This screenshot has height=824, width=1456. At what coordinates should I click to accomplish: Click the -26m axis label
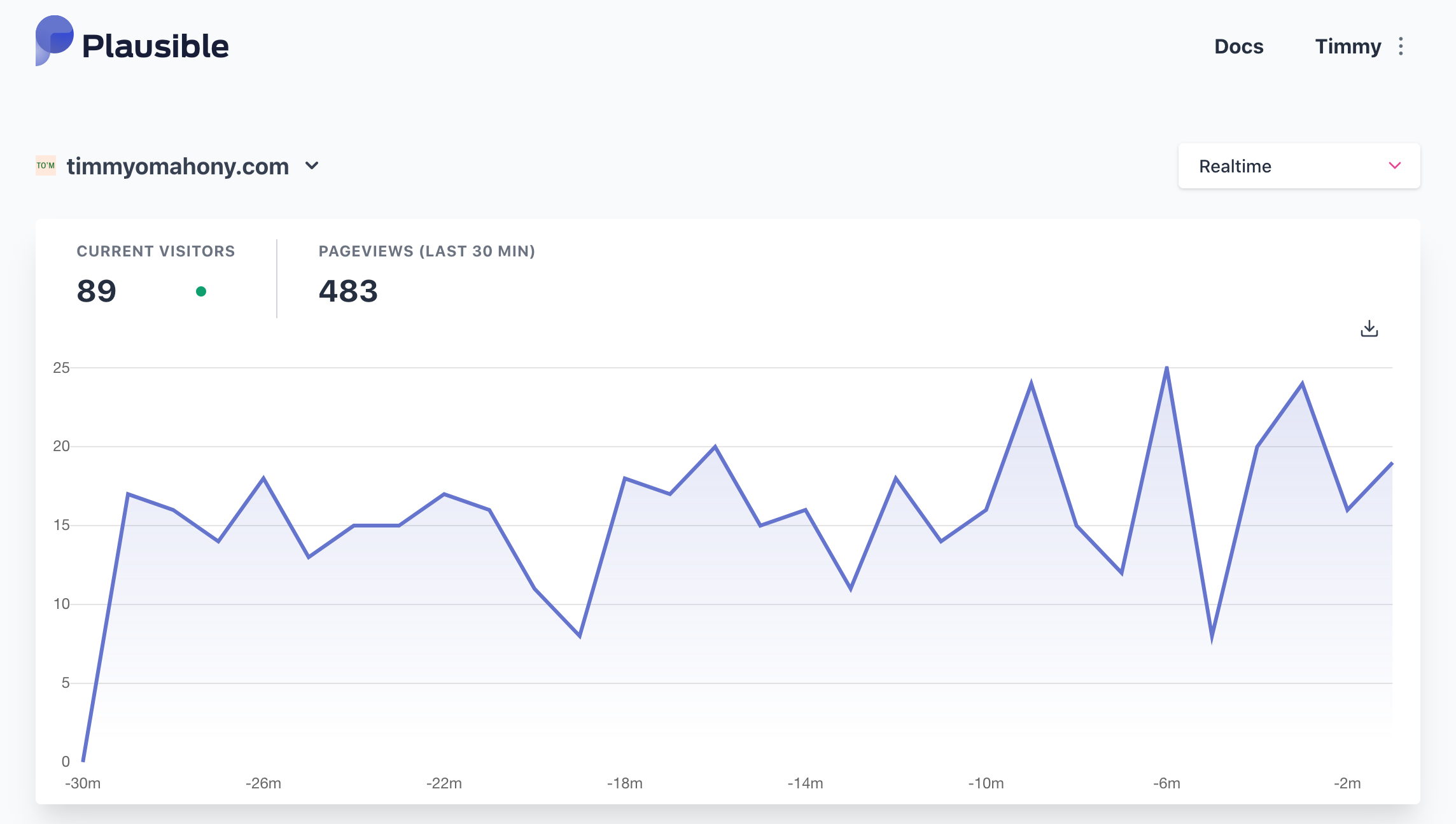pos(263,783)
